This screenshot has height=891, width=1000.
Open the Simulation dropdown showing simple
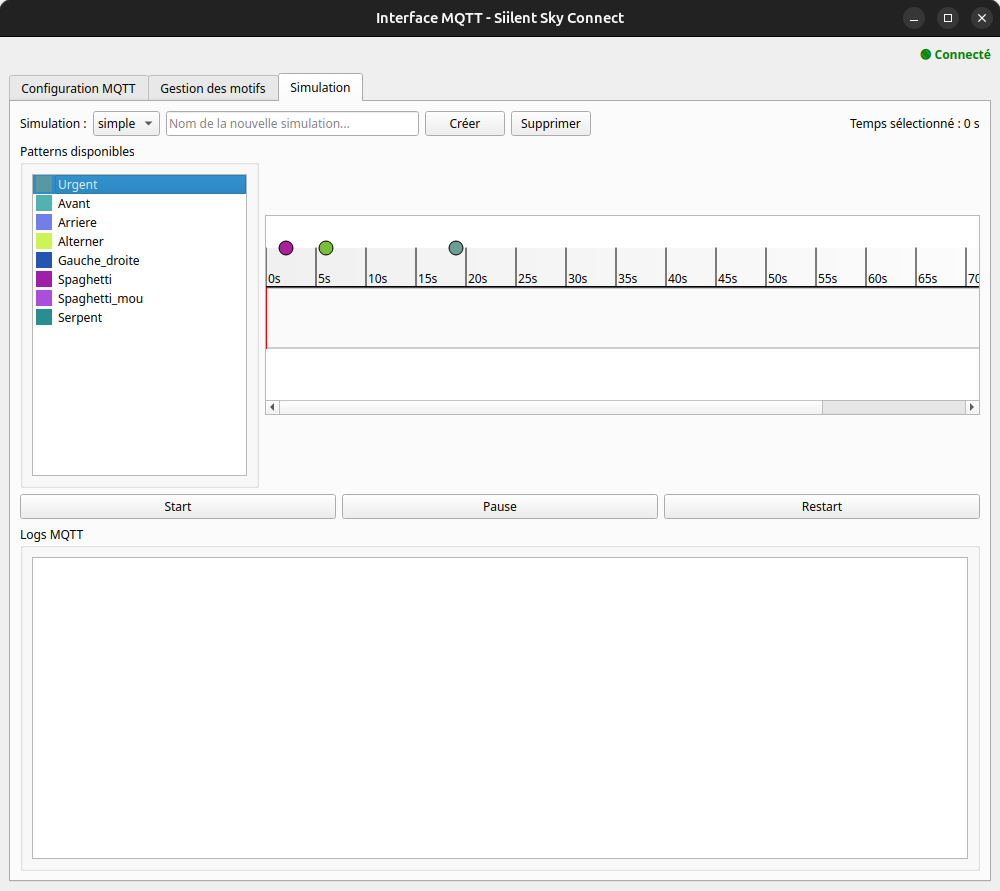click(126, 124)
